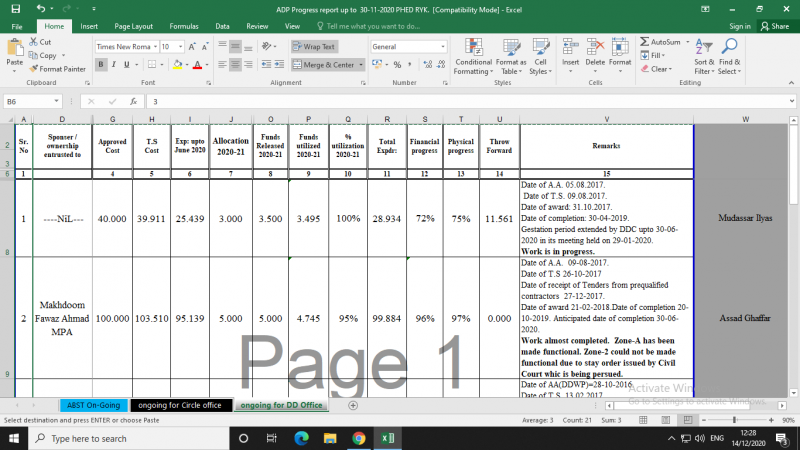The width and height of the screenshot is (800, 450).
Task: Click the Share button
Action: tap(774, 27)
